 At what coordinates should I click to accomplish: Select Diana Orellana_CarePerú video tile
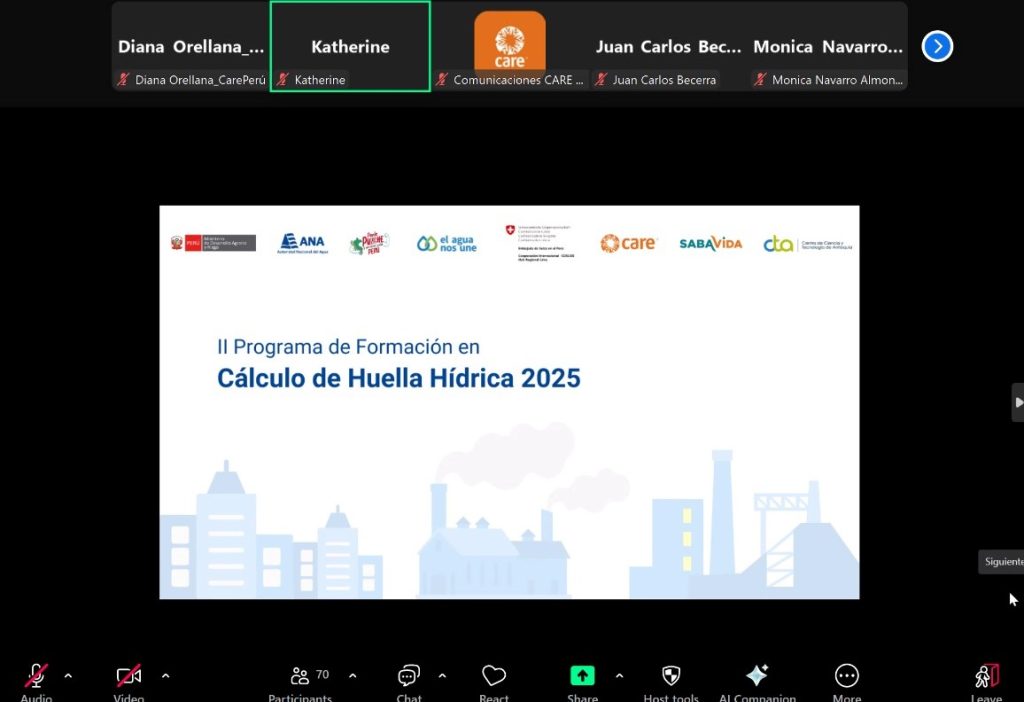click(x=191, y=46)
